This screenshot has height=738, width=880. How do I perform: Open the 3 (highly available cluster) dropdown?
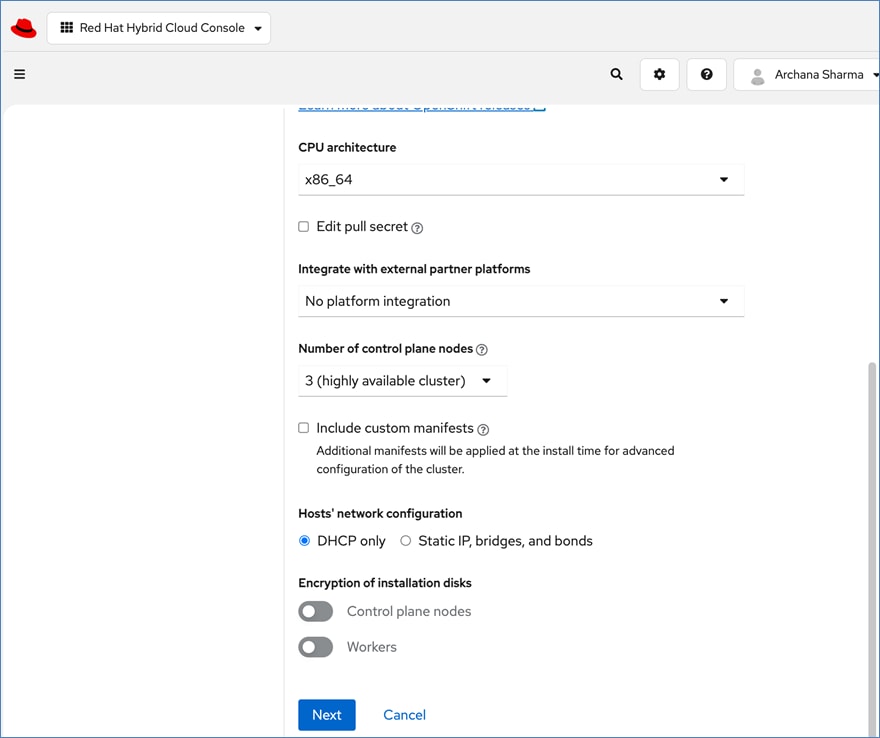point(402,381)
